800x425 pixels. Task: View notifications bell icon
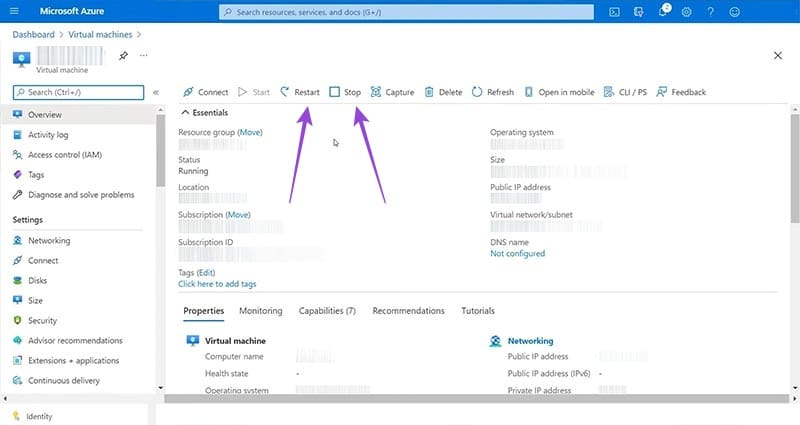663,11
